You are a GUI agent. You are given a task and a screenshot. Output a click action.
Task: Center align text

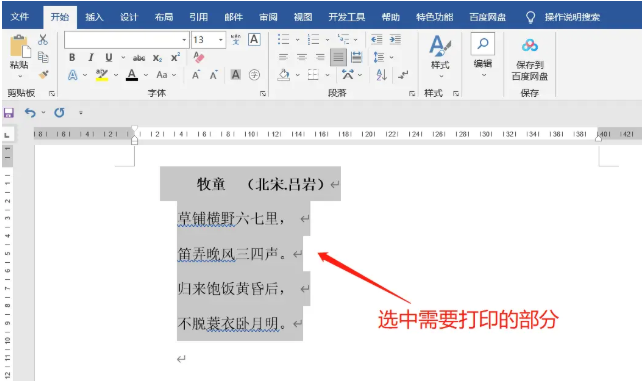(302, 57)
